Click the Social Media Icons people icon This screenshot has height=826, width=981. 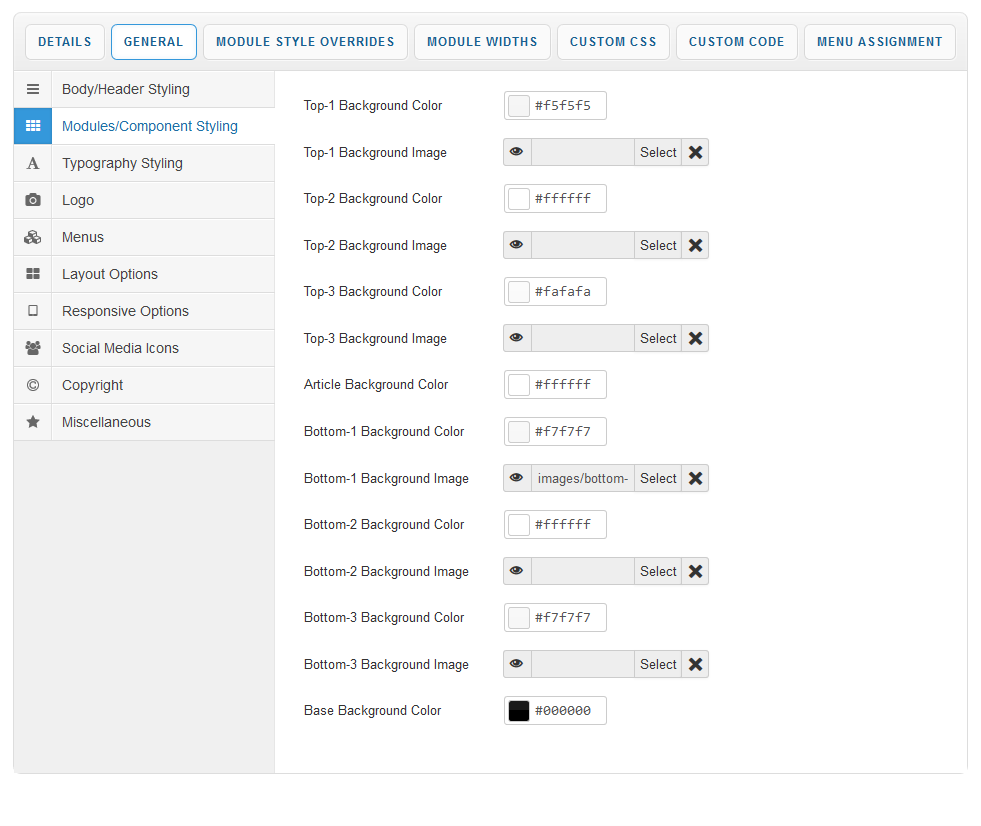point(33,348)
